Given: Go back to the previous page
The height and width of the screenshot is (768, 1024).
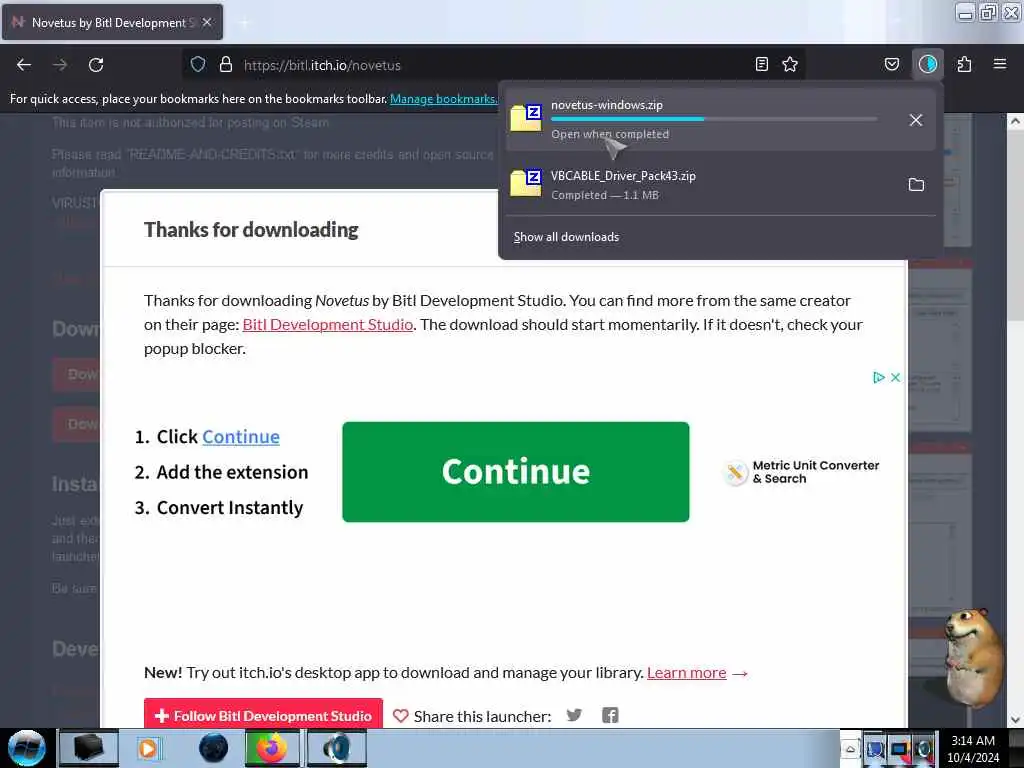Looking at the screenshot, I should point(24,65).
